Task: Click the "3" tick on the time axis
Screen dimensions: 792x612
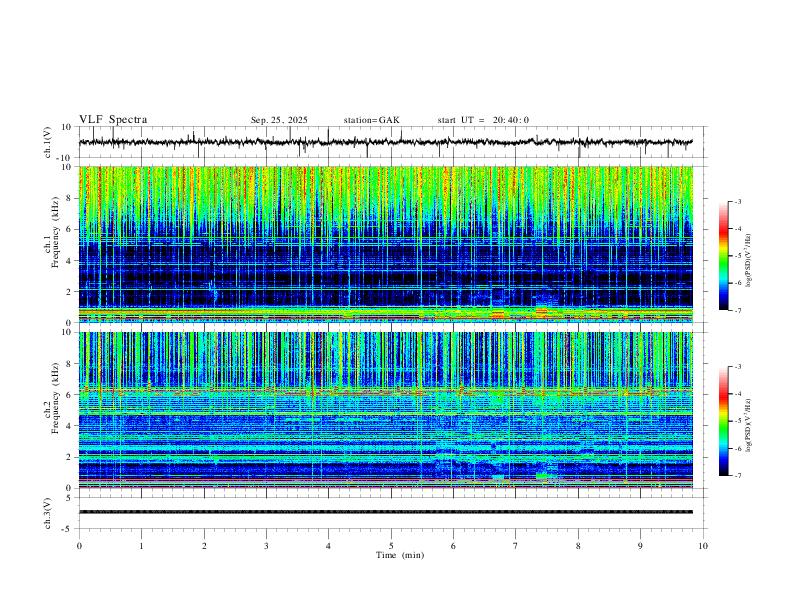Action: [266, 546]
